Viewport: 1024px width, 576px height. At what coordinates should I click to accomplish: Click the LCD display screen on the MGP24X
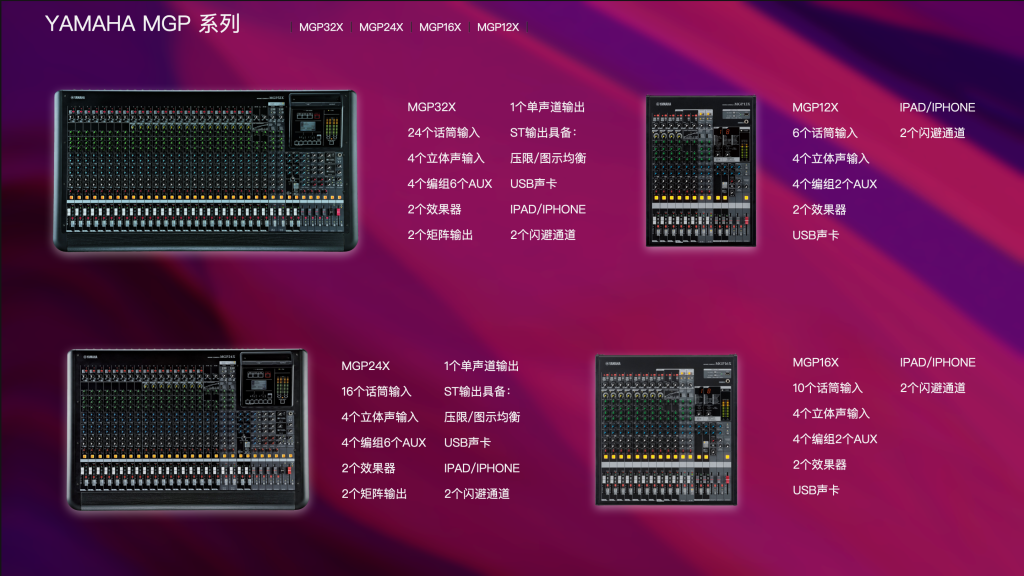pyautogui.click(x=259, y=385)
